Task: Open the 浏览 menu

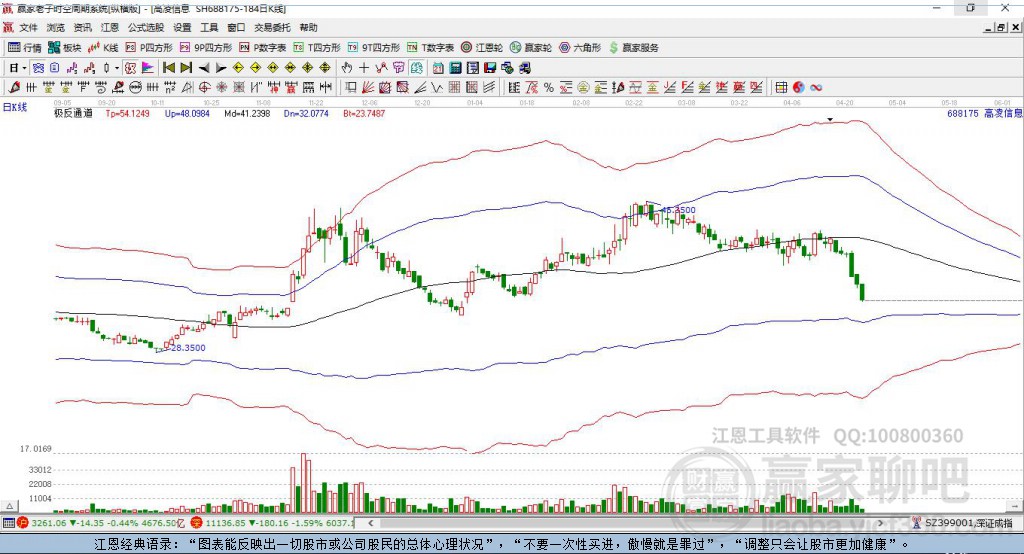Action: 56,27
